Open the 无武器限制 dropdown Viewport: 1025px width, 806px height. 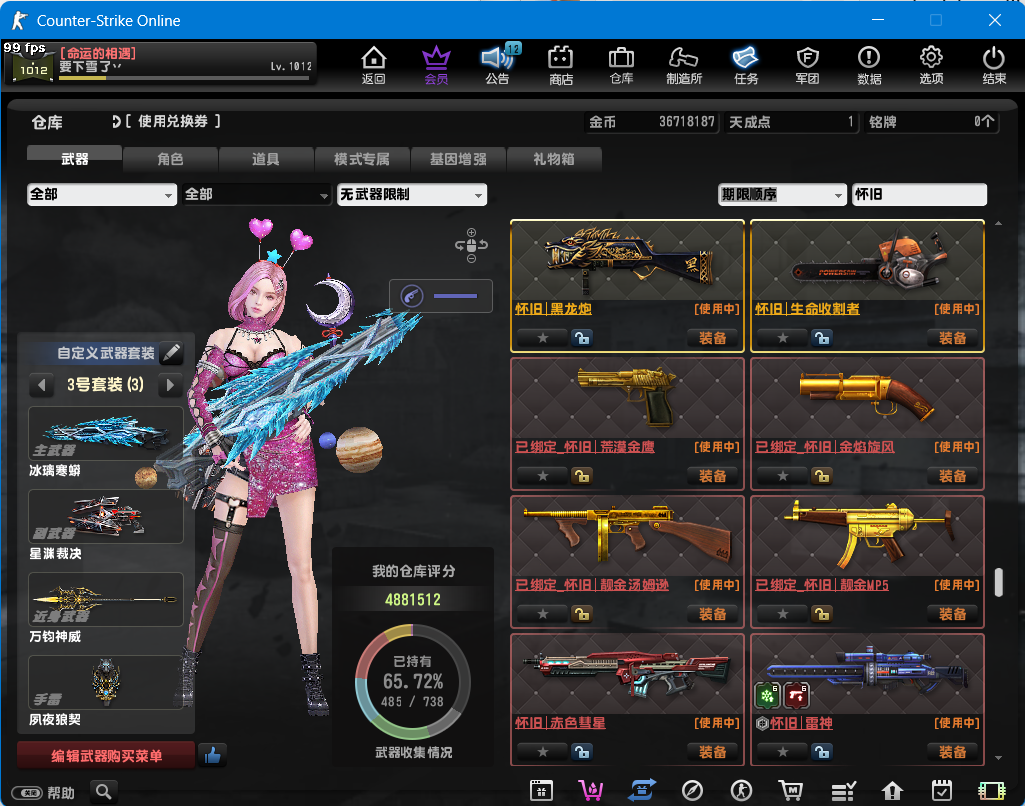point(412,195)
